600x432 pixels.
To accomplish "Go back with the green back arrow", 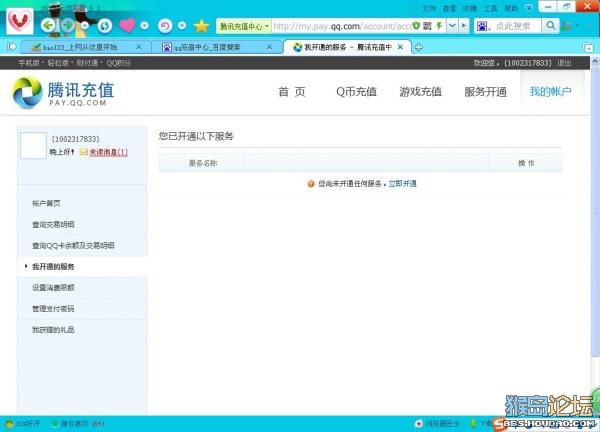I will click(x=48, y=26).
